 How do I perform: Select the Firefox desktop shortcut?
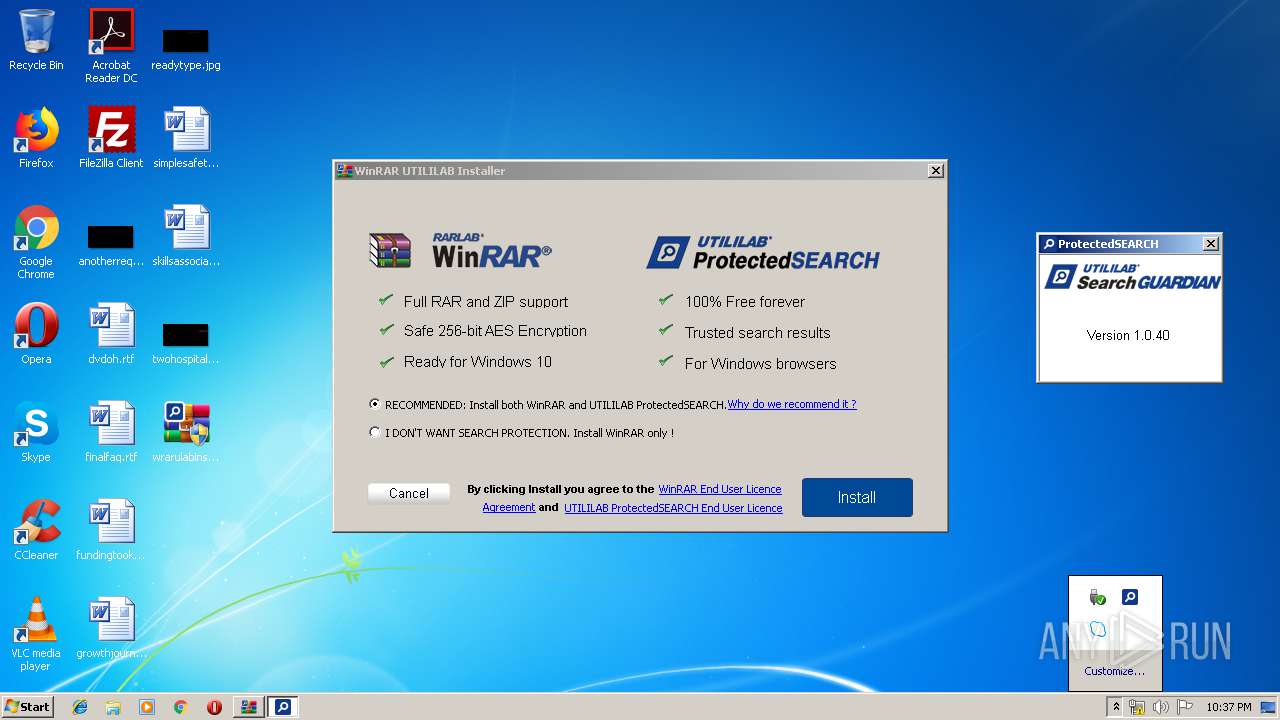[x=36, y=139]
